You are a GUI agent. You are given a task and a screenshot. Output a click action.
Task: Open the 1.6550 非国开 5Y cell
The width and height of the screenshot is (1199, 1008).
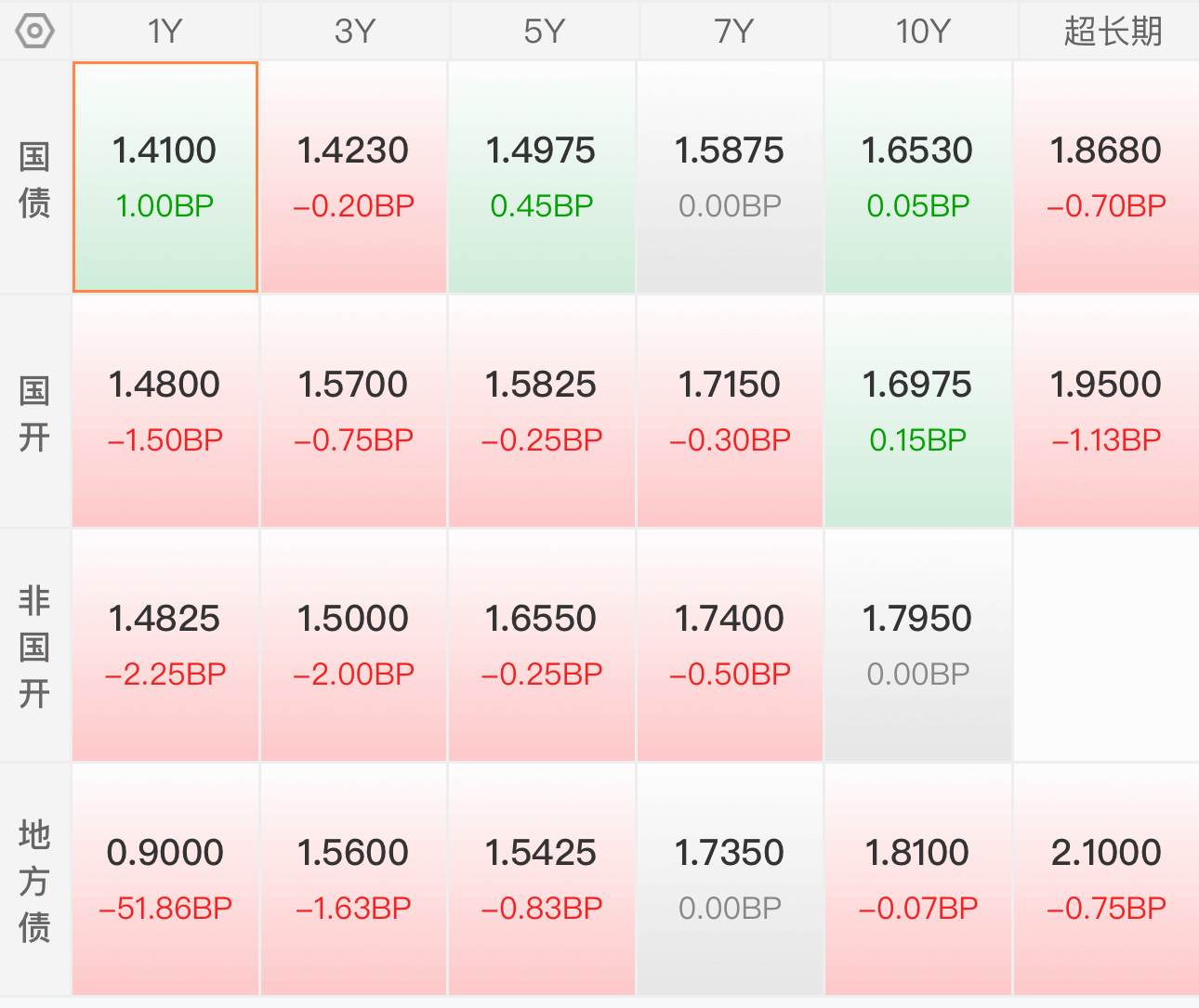(542, 646)
